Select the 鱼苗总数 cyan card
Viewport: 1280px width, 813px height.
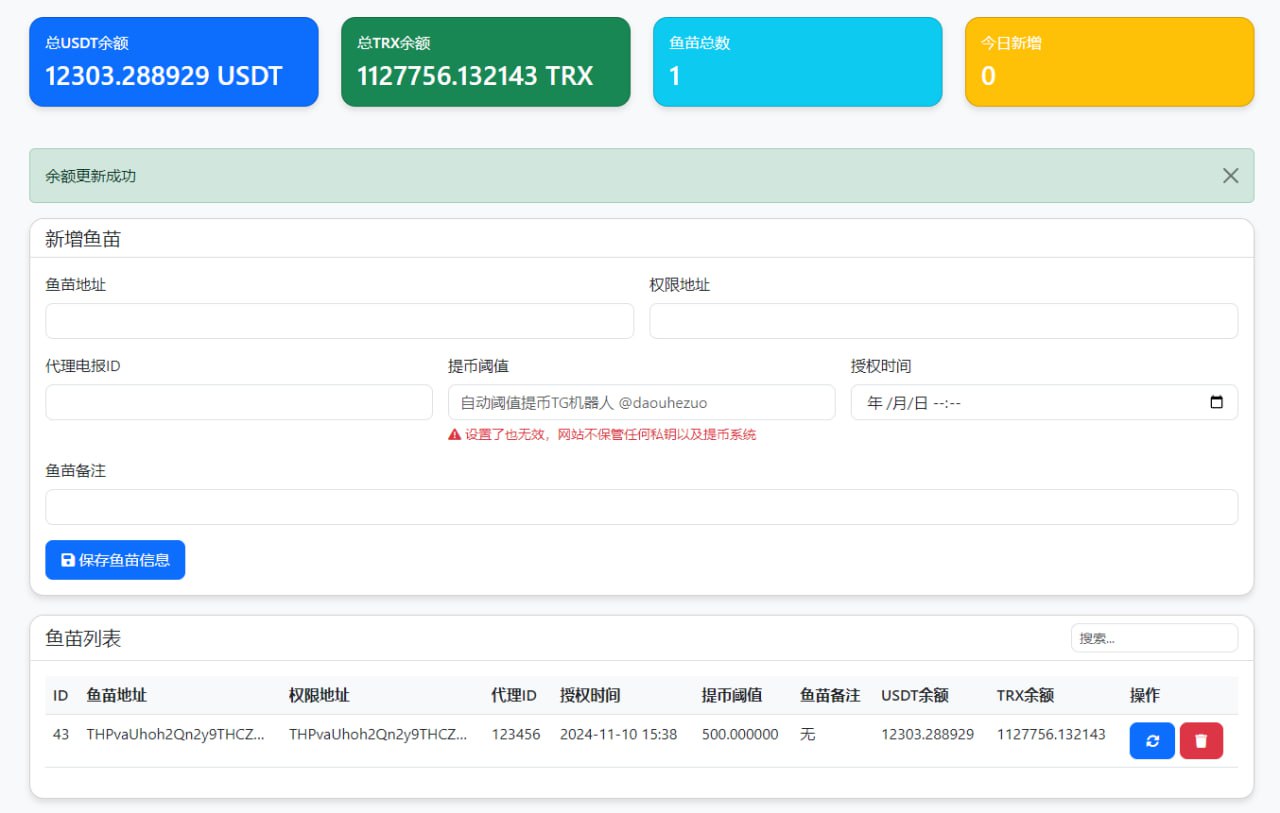(798, 62)
